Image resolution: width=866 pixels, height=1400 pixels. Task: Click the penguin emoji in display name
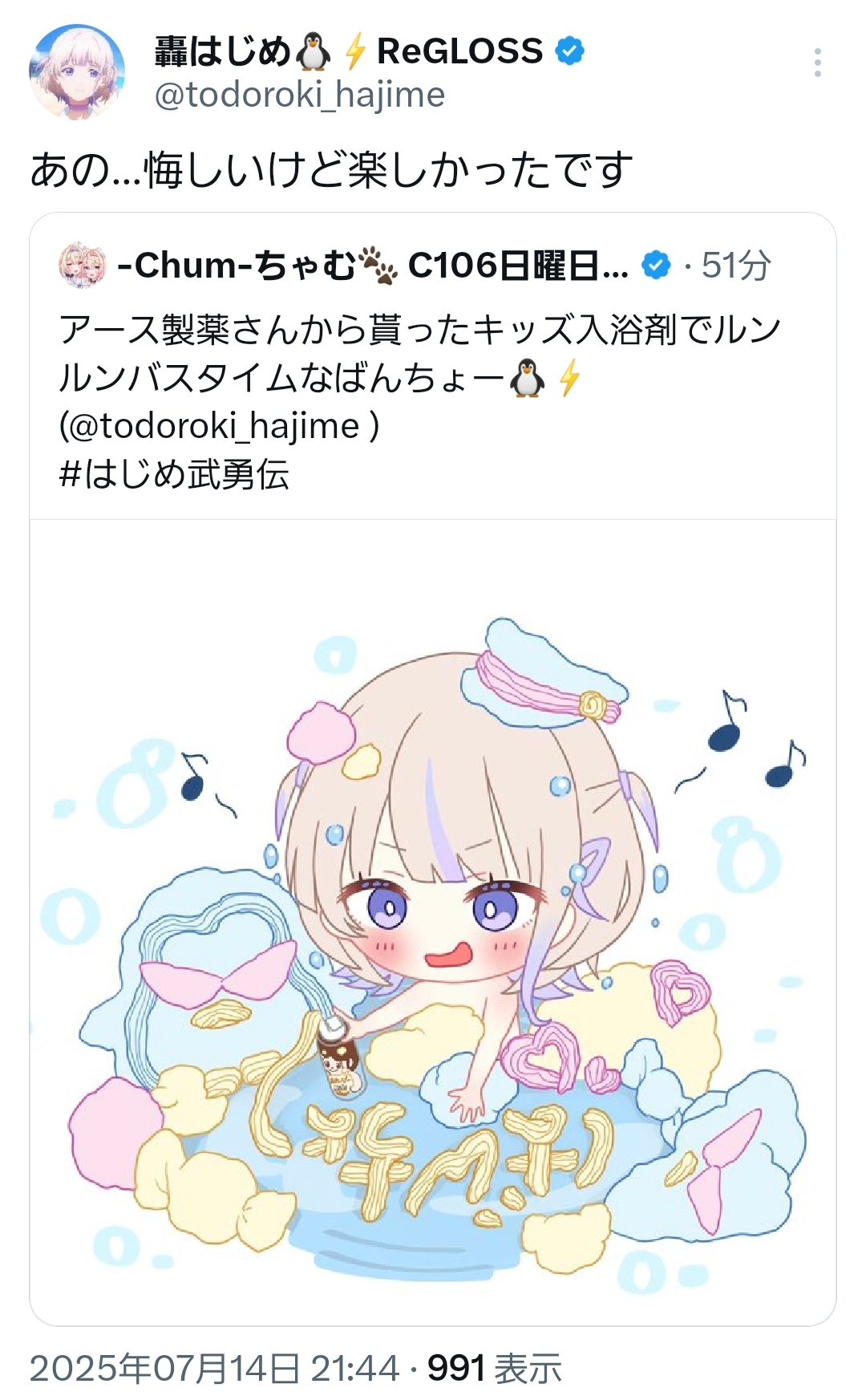[313, 52]
